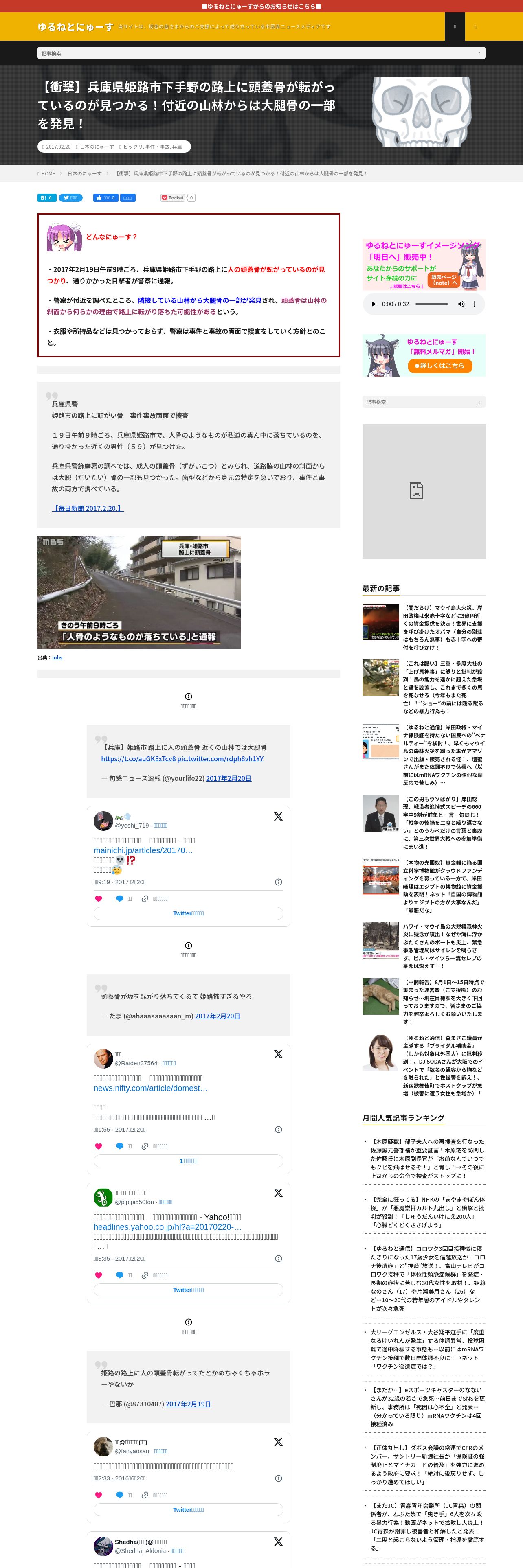523x1568 pixels.
Task: Open info icon on @yoshi_719 tweet
Action: (278, 882)
